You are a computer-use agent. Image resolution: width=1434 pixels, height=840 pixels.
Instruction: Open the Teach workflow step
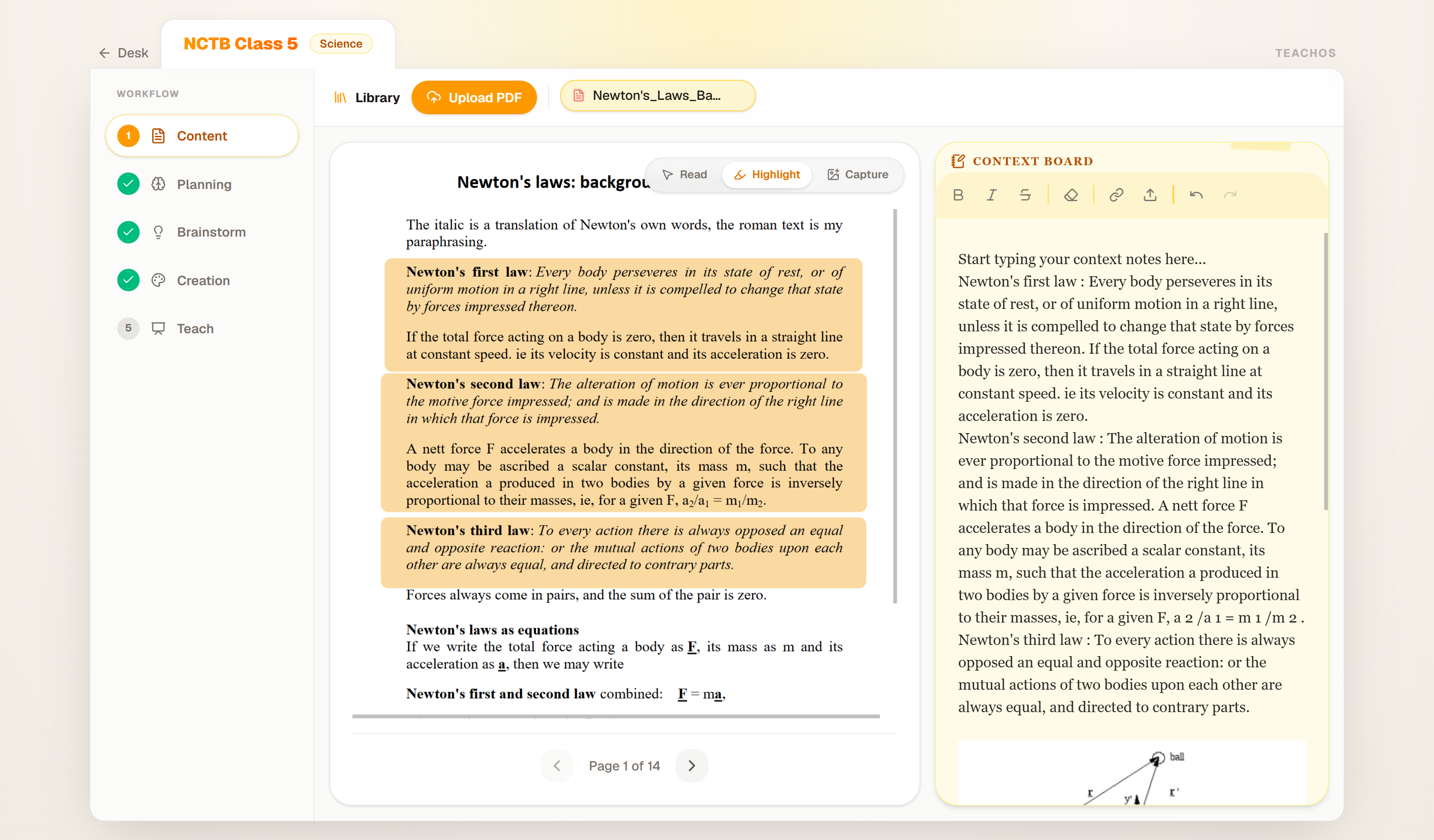pyautogui.click(x=202, y=329)
